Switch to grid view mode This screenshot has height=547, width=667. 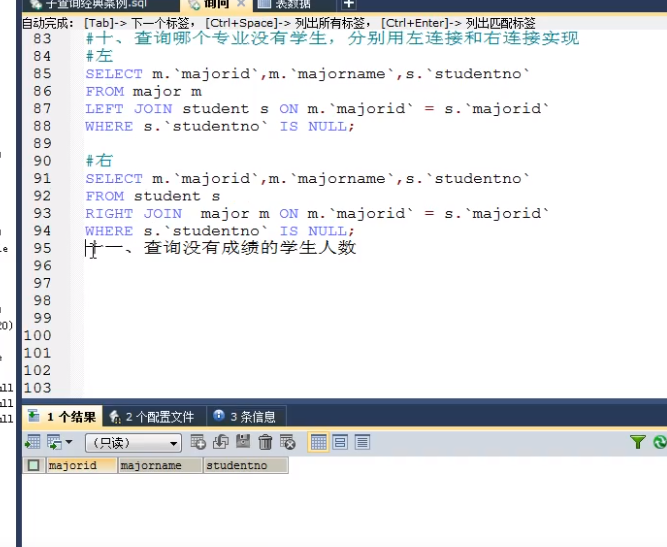click(x=318, y=442)
